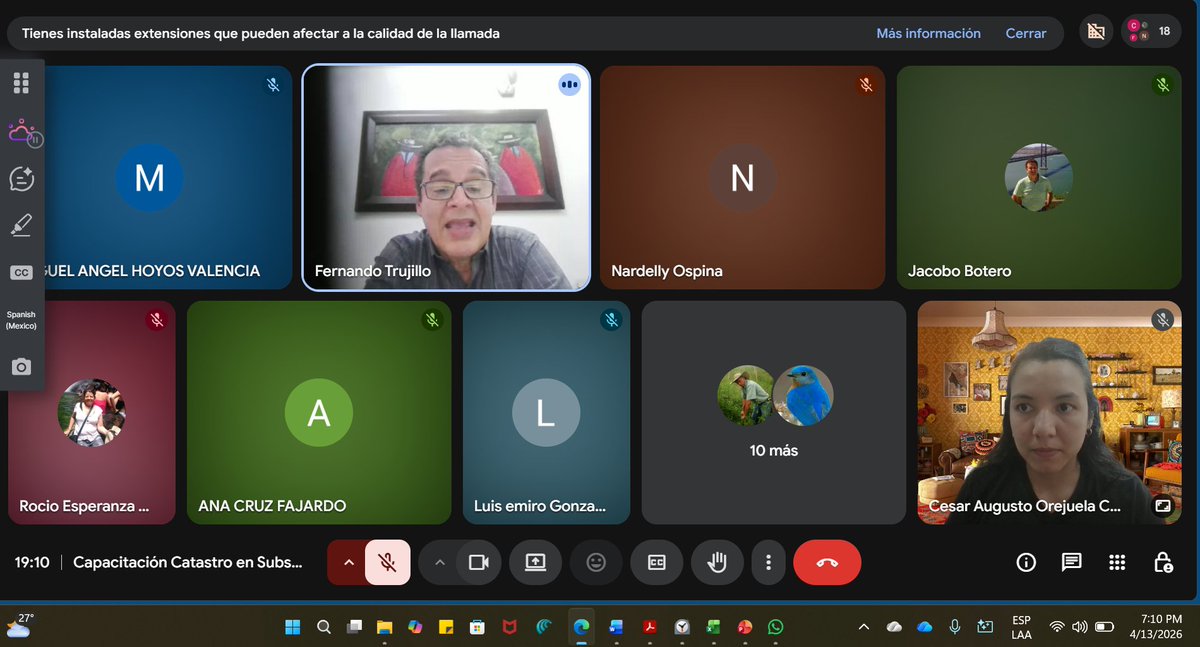1200x647 pixels.
Task: Click muted mic icon on ANA CRUZ FAJARDO
Action: point(432,320)
